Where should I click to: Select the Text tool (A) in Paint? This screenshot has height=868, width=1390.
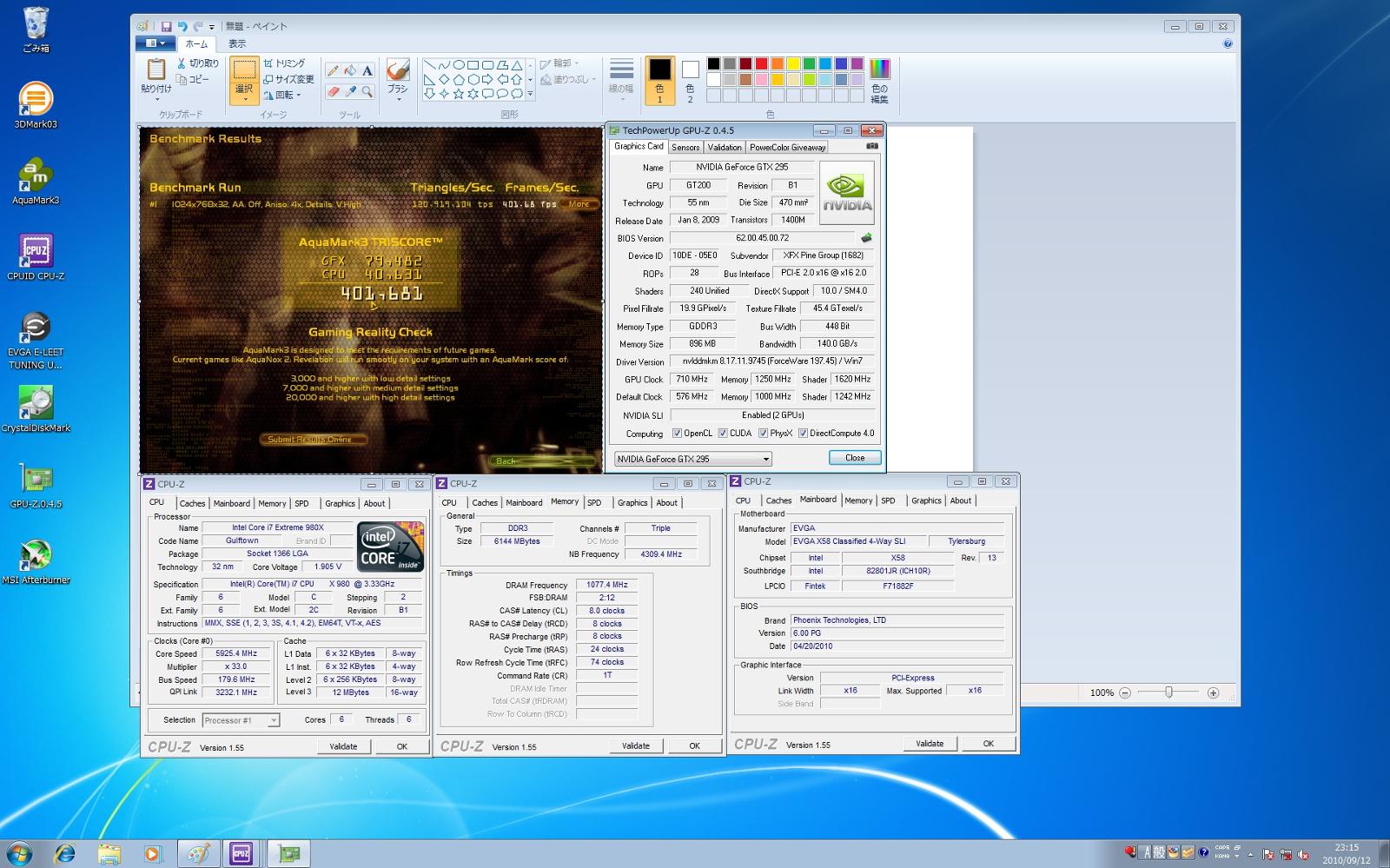click(367, 70)
